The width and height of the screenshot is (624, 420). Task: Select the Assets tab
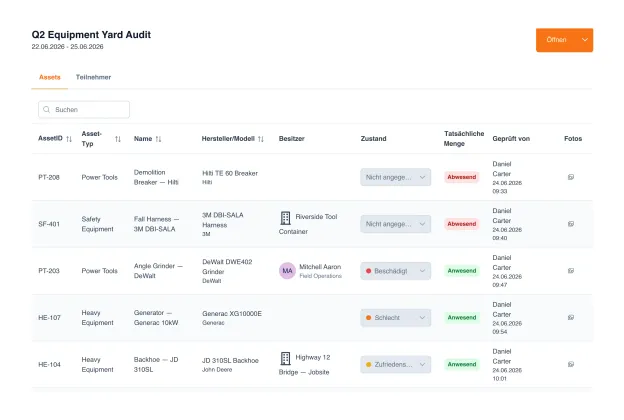tap(50, 77)
